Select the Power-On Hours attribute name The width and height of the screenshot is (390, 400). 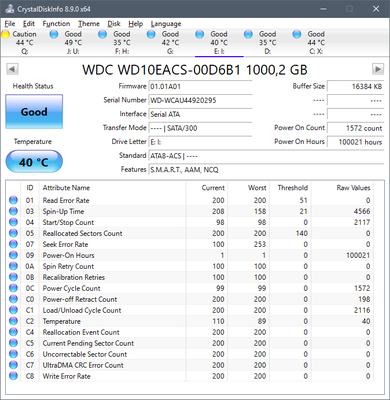68,255
